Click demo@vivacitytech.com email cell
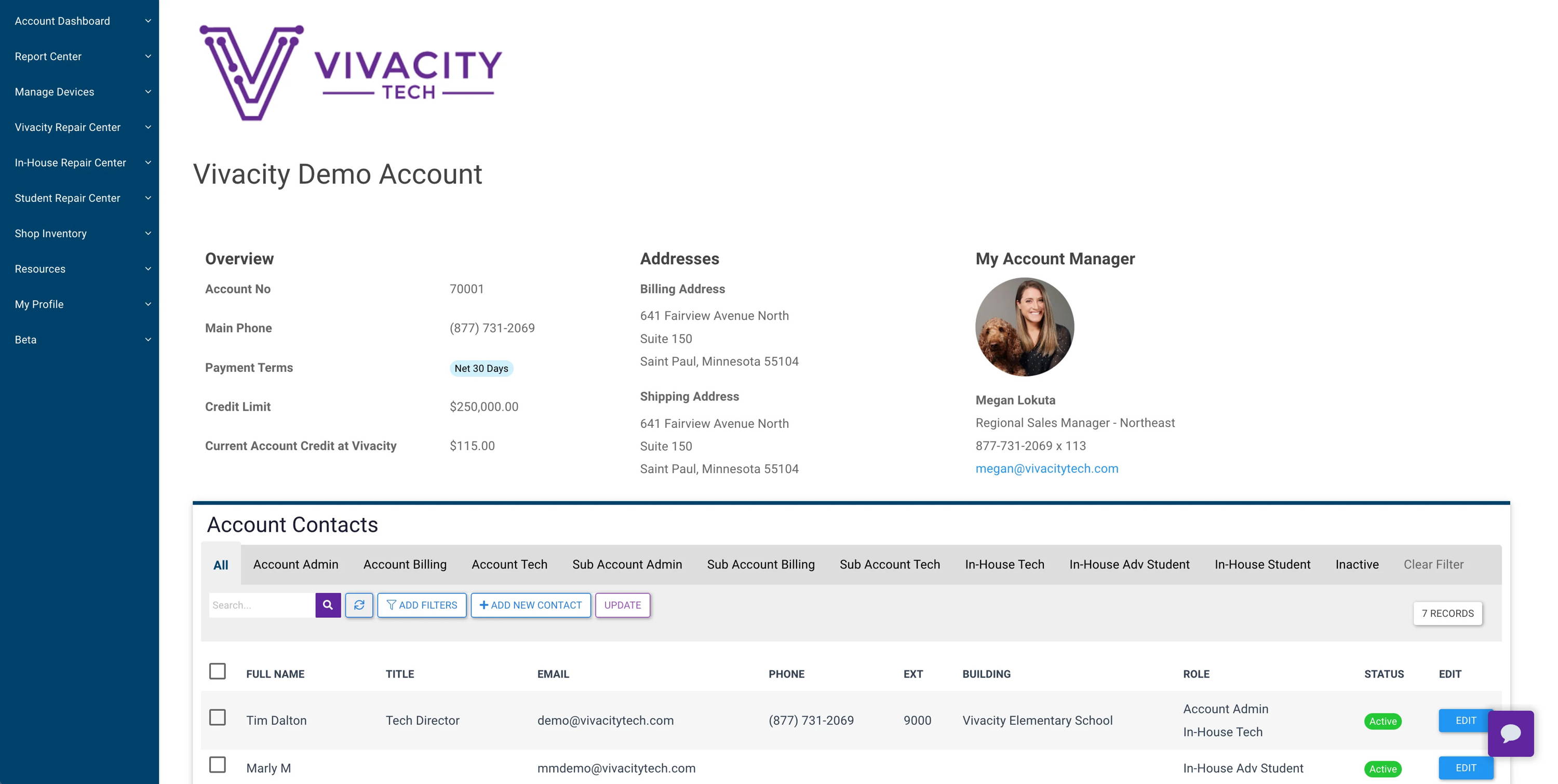Screen dimensions: 1558x784 (606, 721)
